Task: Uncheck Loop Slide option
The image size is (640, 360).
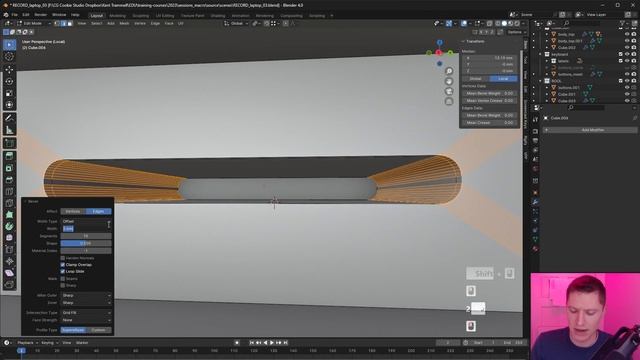Action: (x=62, y=271)
